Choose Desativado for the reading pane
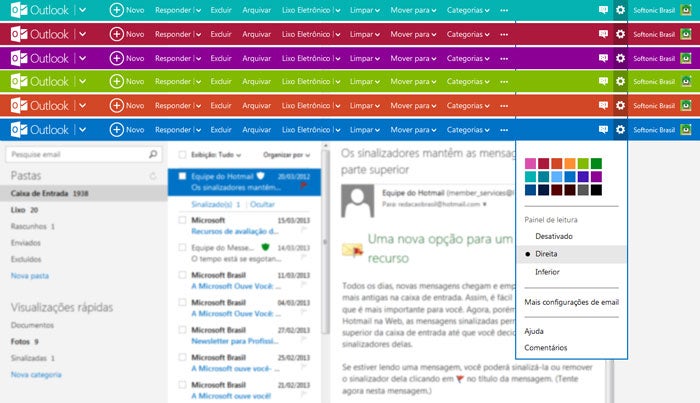This screenshot has width=700, height=403. [x=553, y=236]
